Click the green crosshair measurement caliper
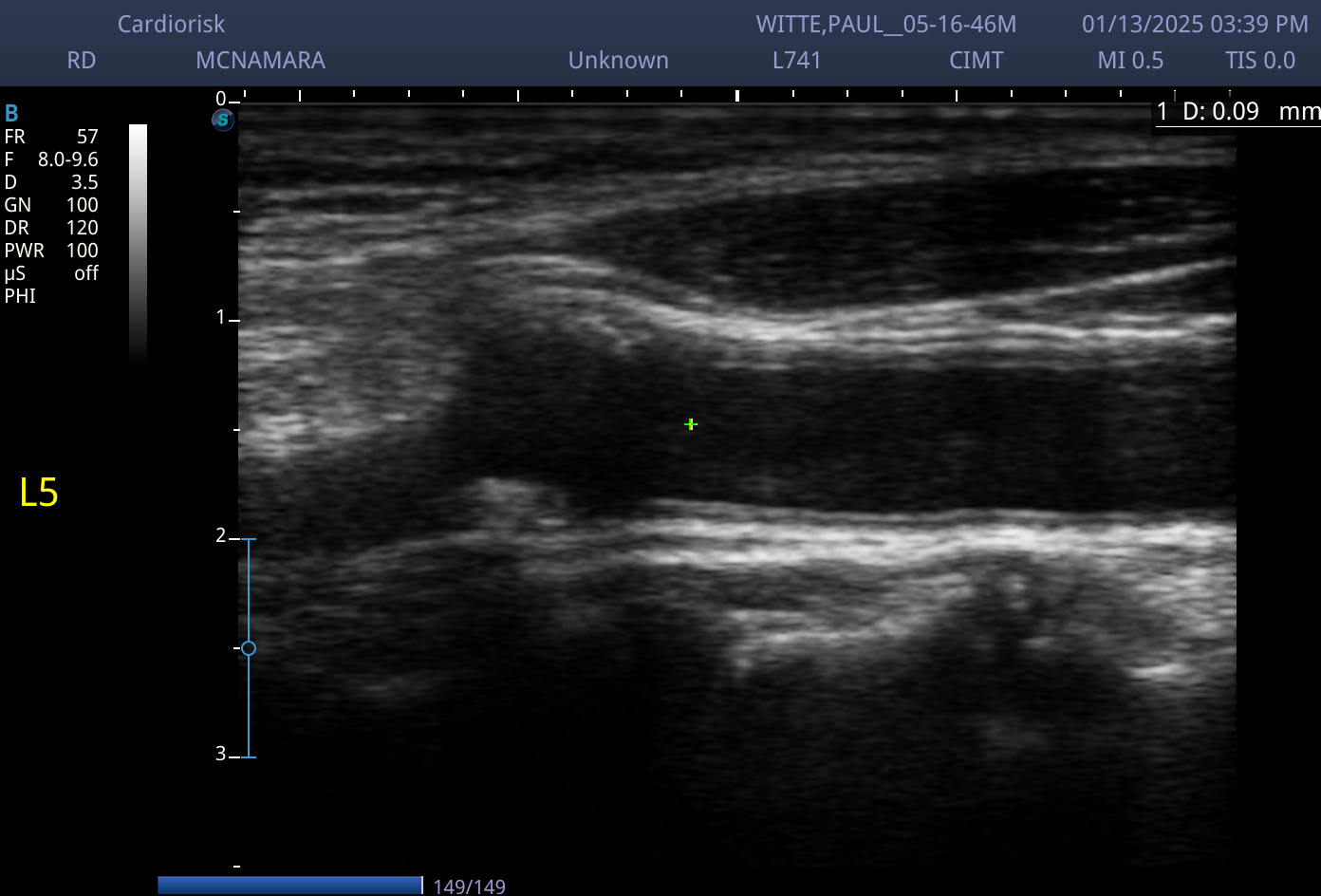 tap(691, 424)
